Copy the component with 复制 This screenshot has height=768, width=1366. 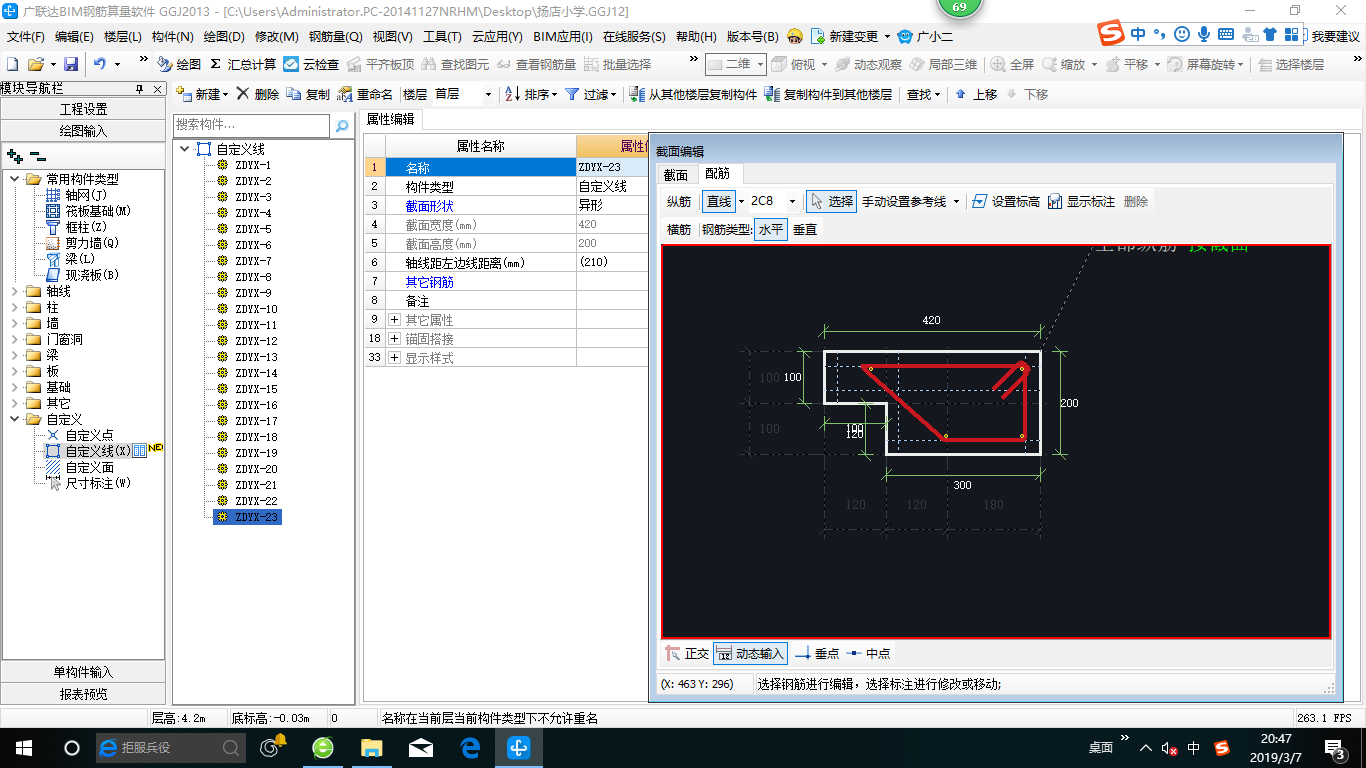(308, 94)
